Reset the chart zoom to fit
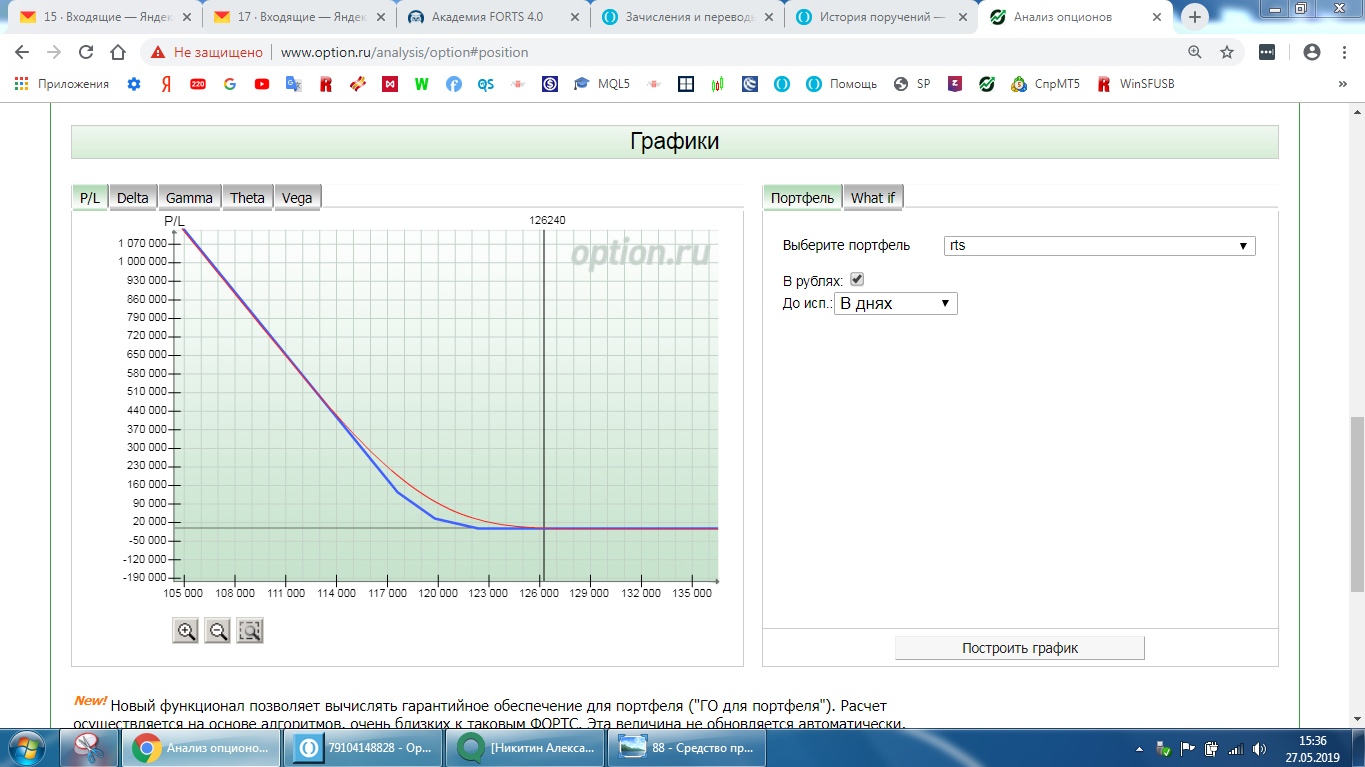Viewport: 1365px width, 767px height. click(250, 630)
